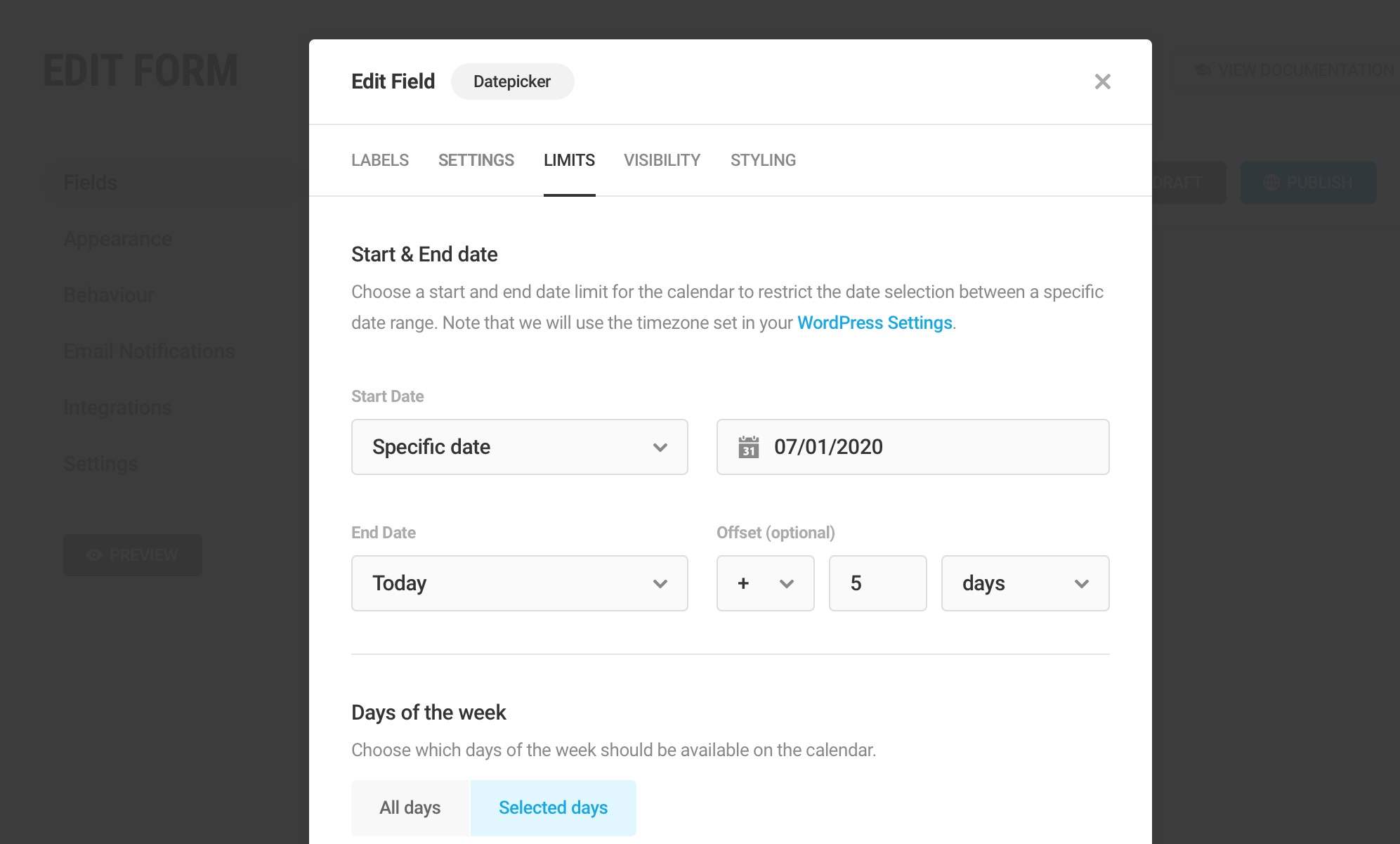The image size is (1400, 844).
Task: Expand the End Date dropdown selector
Action: pos(520,583)
